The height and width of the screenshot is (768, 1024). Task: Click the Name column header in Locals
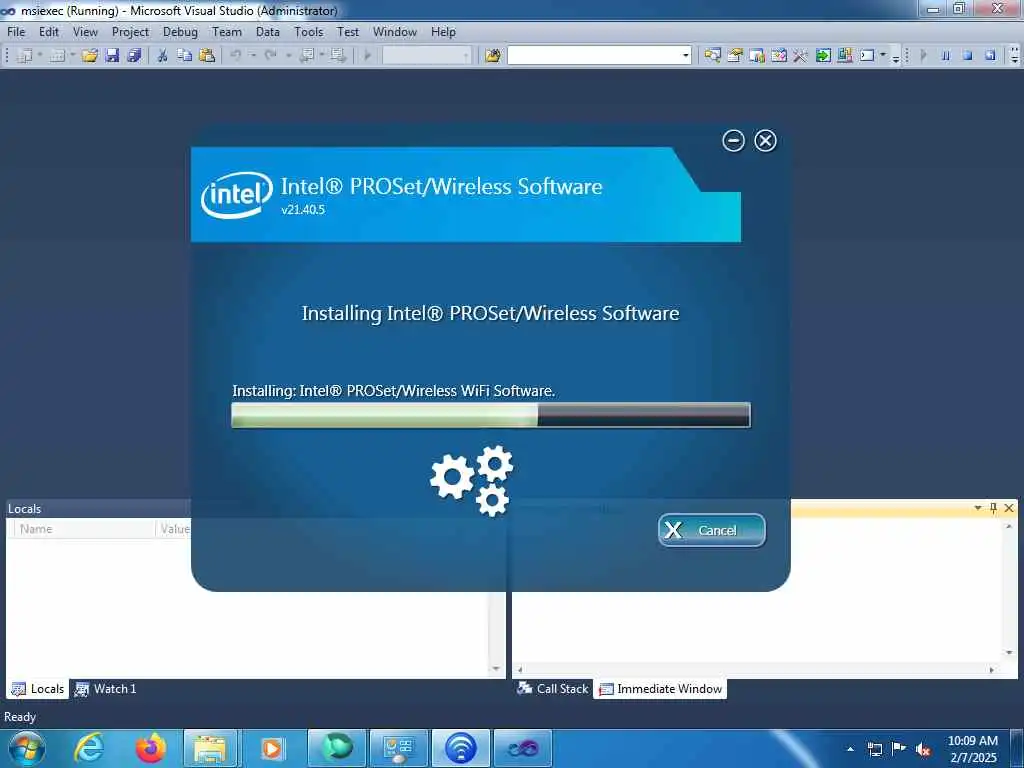[x=85, y=529]
